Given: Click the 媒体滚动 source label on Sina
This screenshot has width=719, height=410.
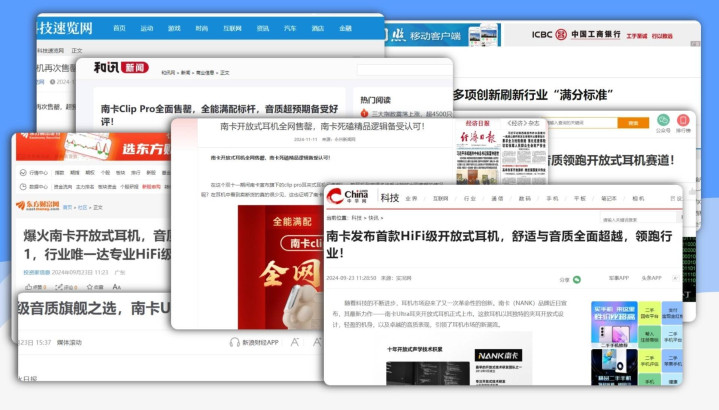Looking at the screenshot, I should tap(69, 342).
